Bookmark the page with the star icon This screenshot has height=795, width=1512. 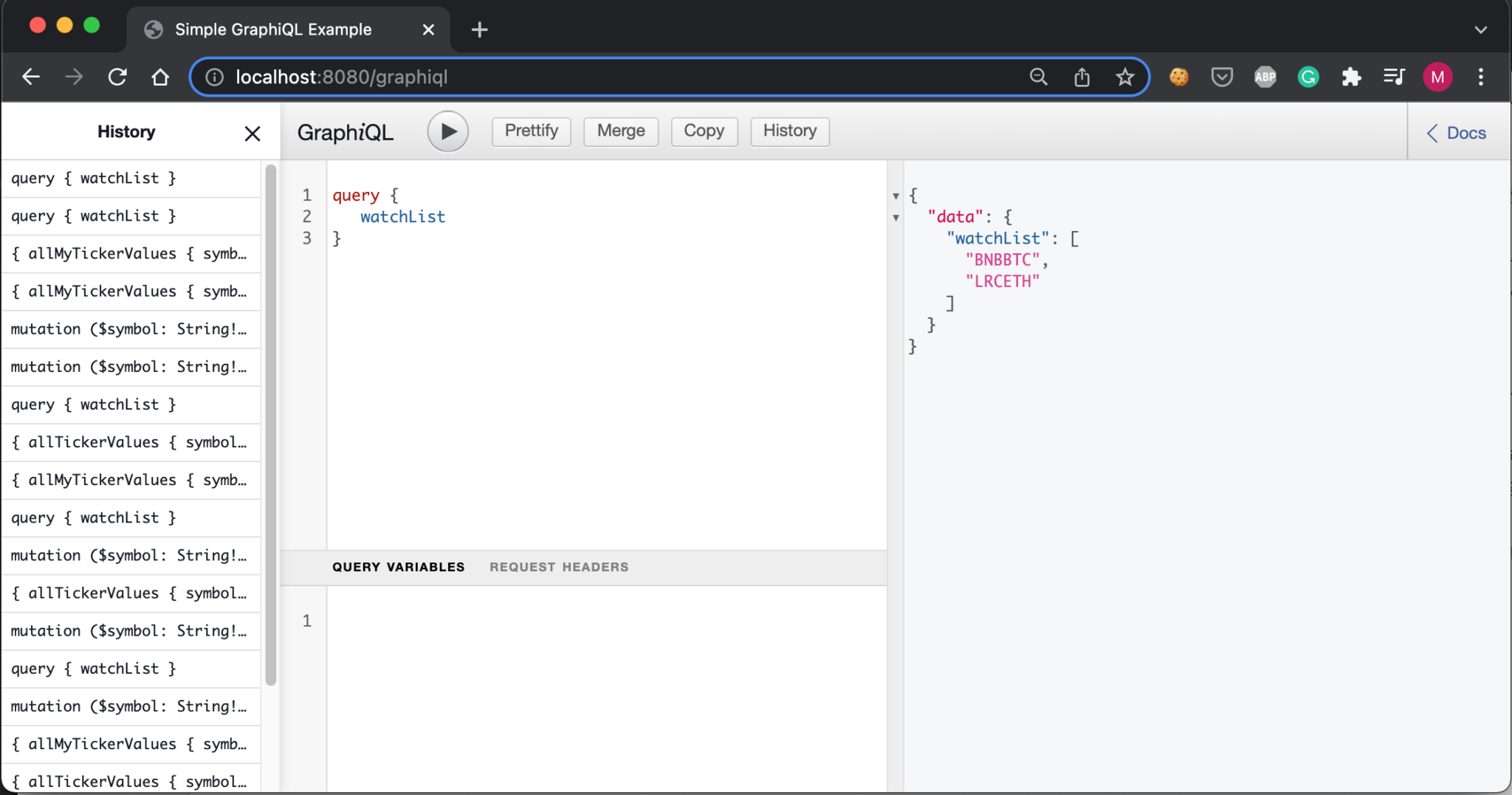(x=1124, y=77)
